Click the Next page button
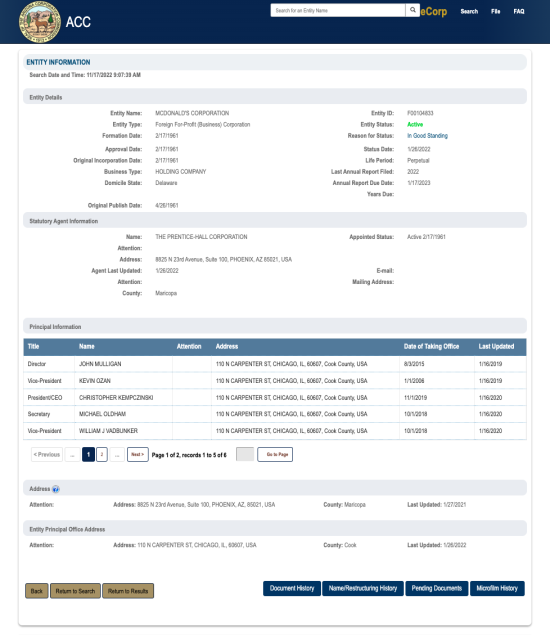Image resolution: width=550 pixels, height=640 pixels. (138, 454)
